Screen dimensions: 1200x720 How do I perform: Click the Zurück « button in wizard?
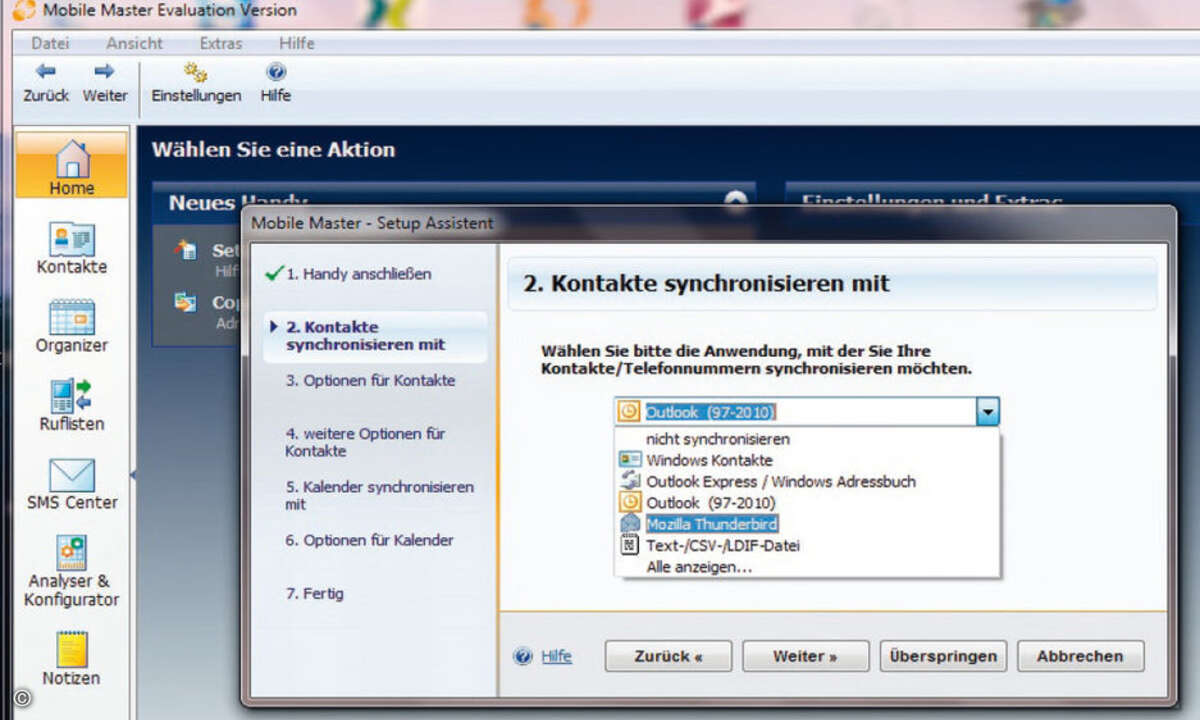[x=668, y=656]
